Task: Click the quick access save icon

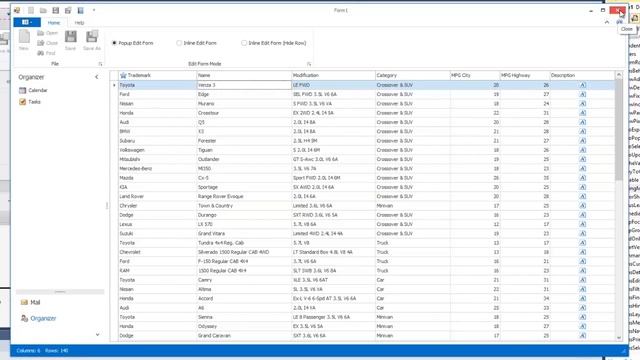Action: 56,10
